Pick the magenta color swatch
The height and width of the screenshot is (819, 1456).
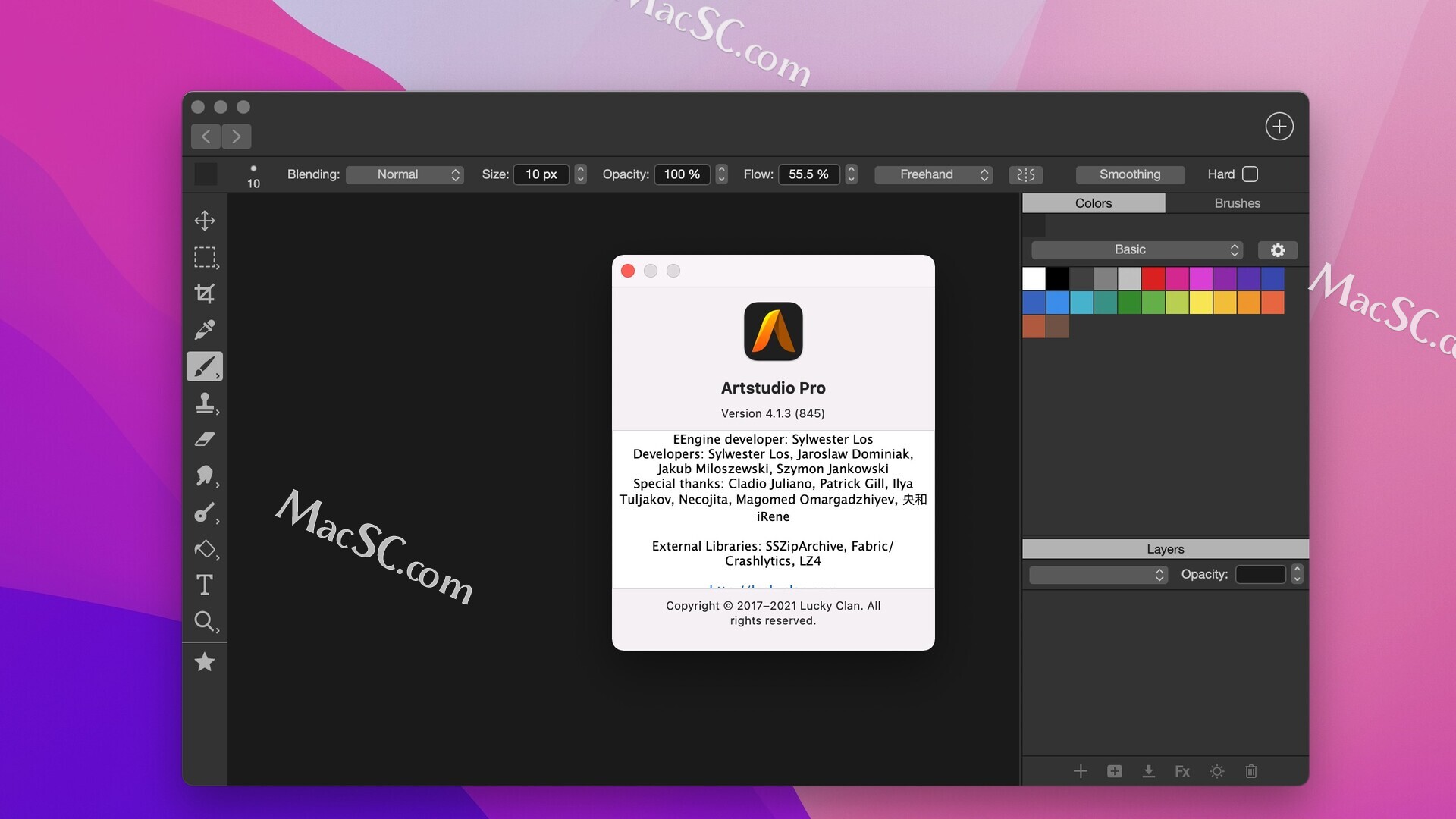tap(1201, 279)
